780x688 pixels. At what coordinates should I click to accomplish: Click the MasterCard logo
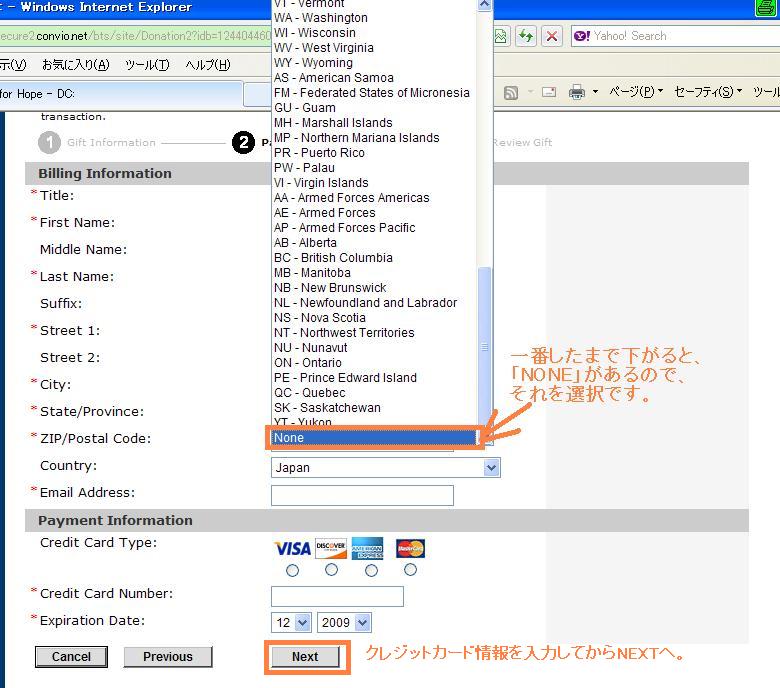[410, 548]
